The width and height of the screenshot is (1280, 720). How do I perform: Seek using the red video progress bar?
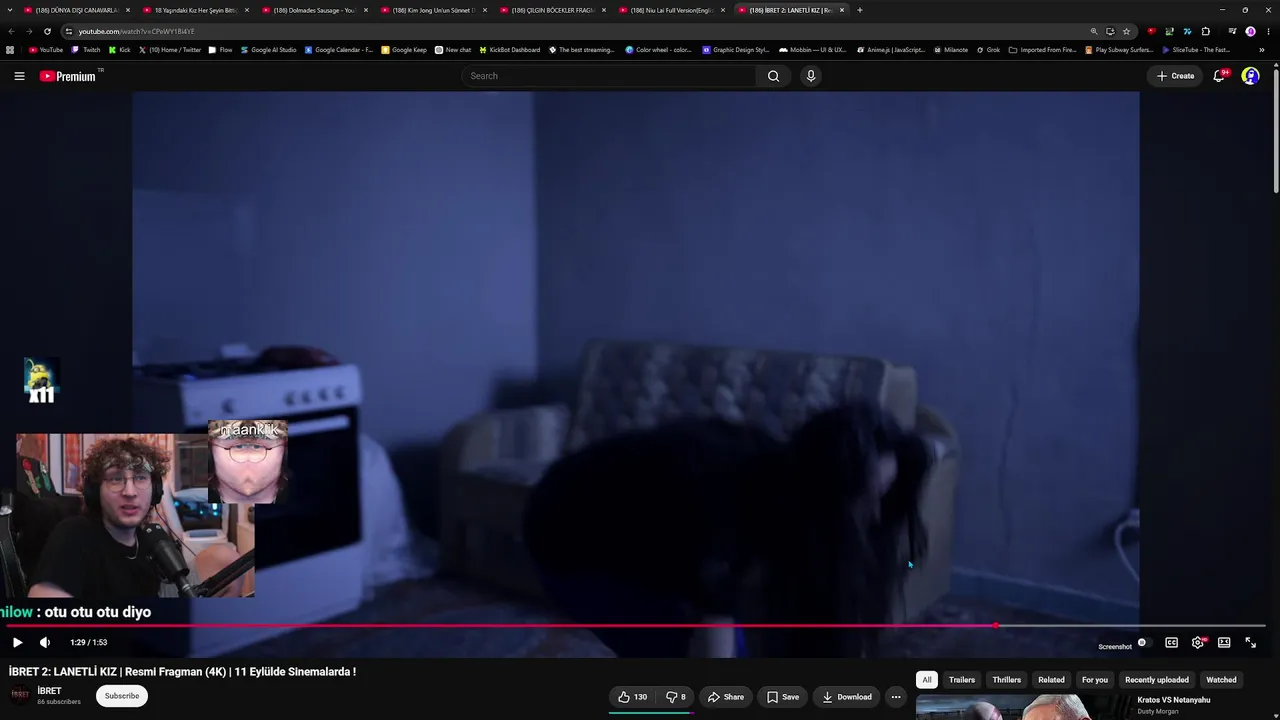pos(637,626)
